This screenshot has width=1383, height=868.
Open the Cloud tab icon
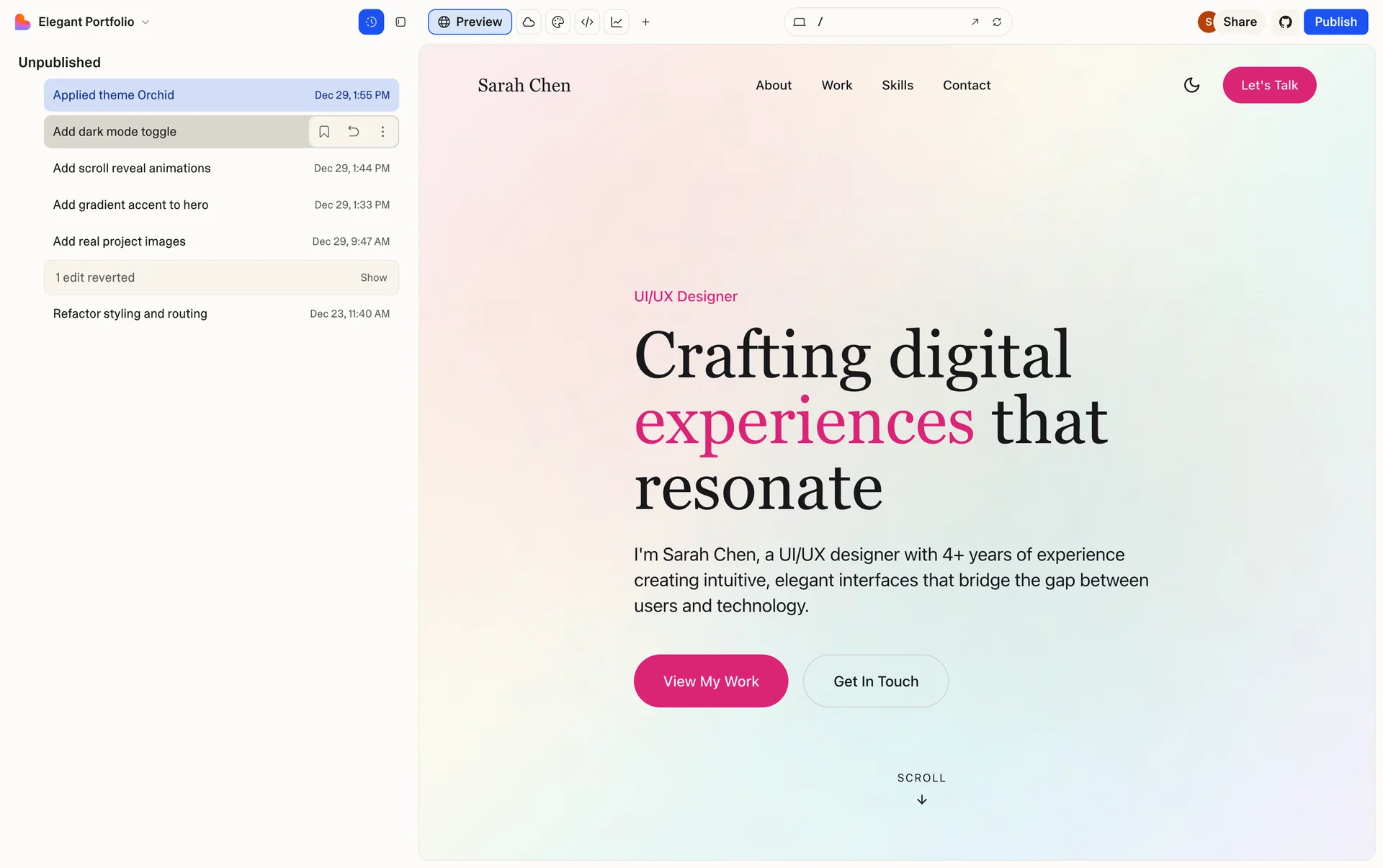(x=529, y=22)
